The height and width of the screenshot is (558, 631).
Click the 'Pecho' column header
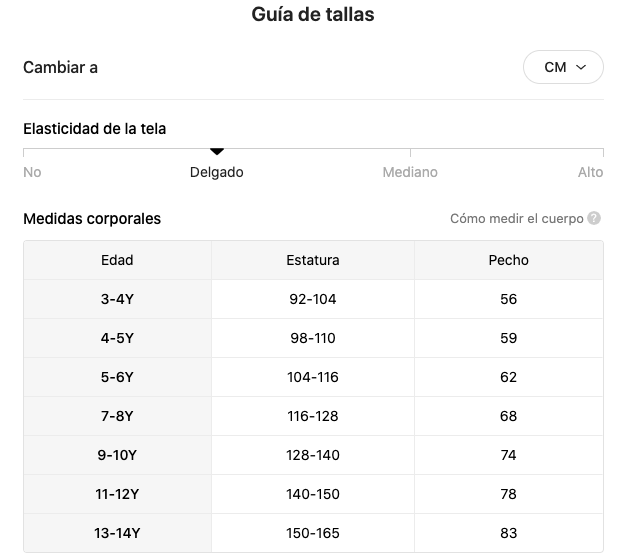pos(509,260)
